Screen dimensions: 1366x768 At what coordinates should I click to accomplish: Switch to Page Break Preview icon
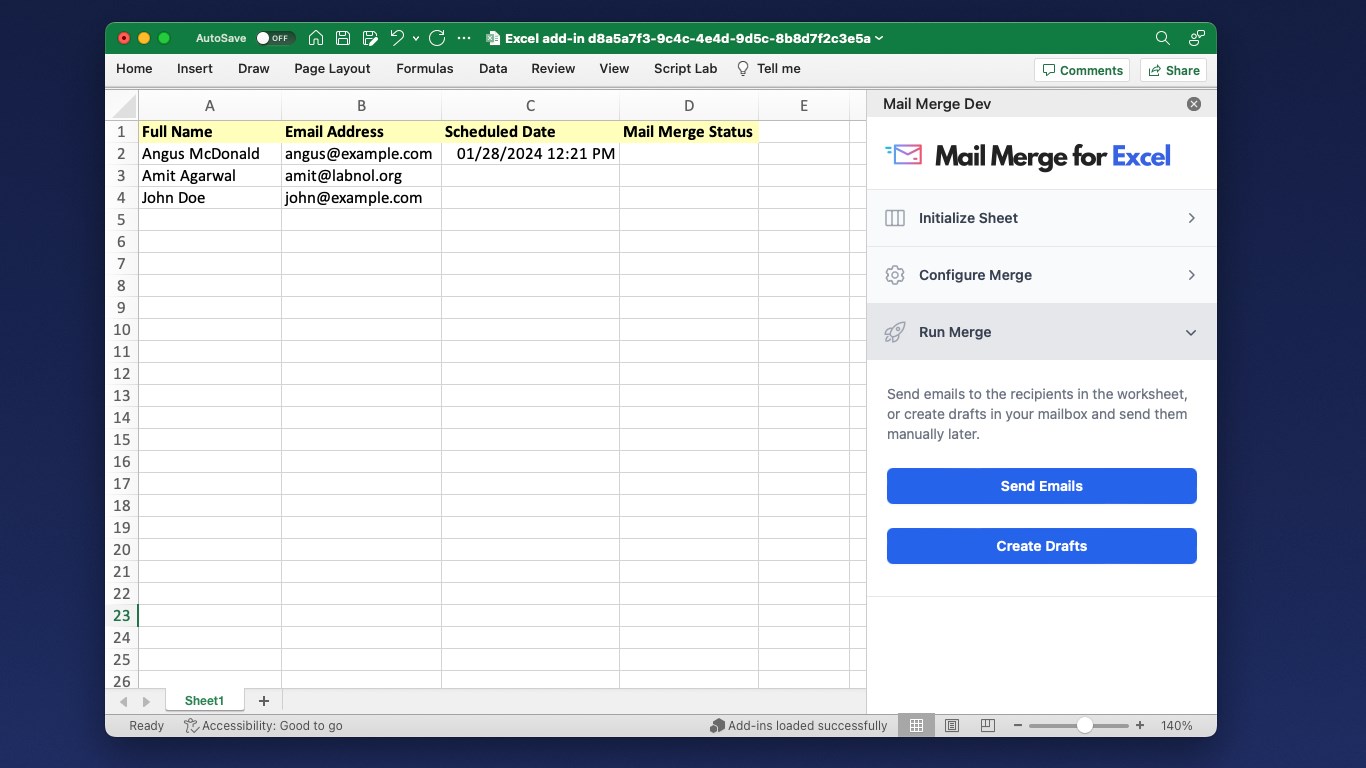(x=987, y=726)
